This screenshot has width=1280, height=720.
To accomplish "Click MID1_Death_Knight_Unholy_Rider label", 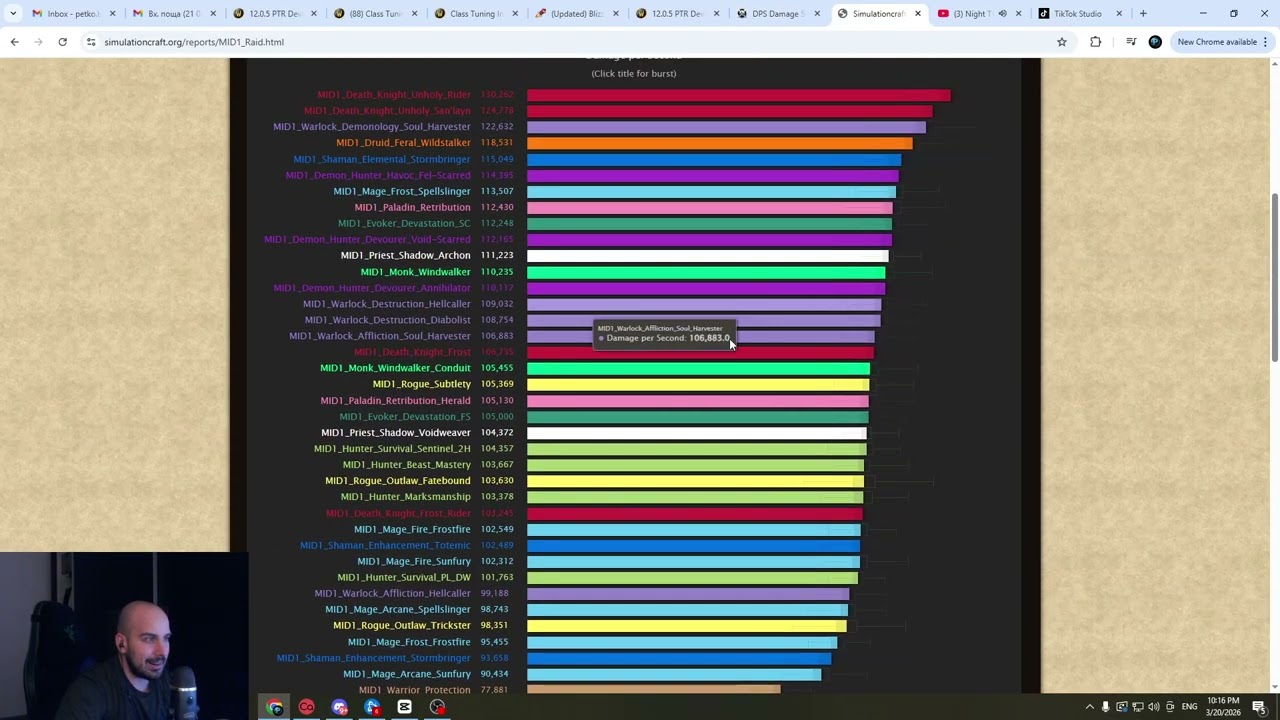I will point(394,95).
